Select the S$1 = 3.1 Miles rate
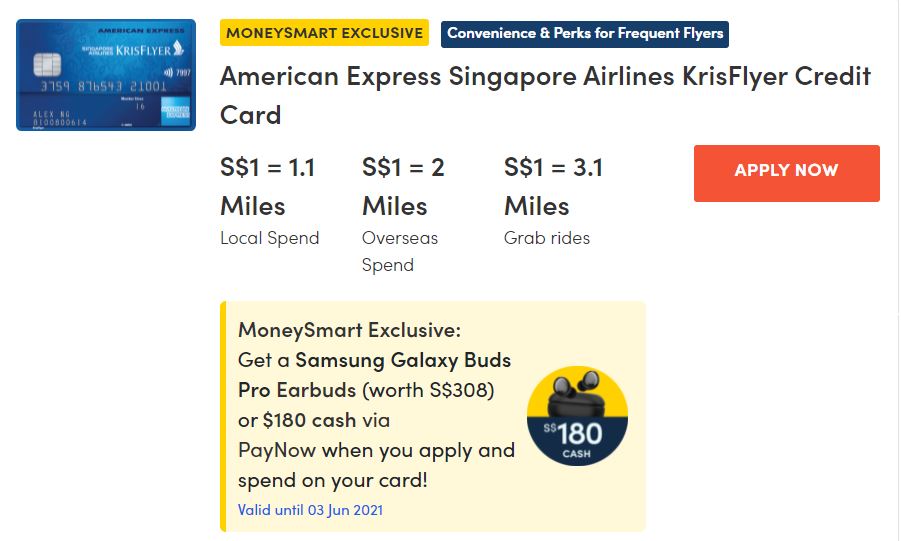 tap(553, 187)
